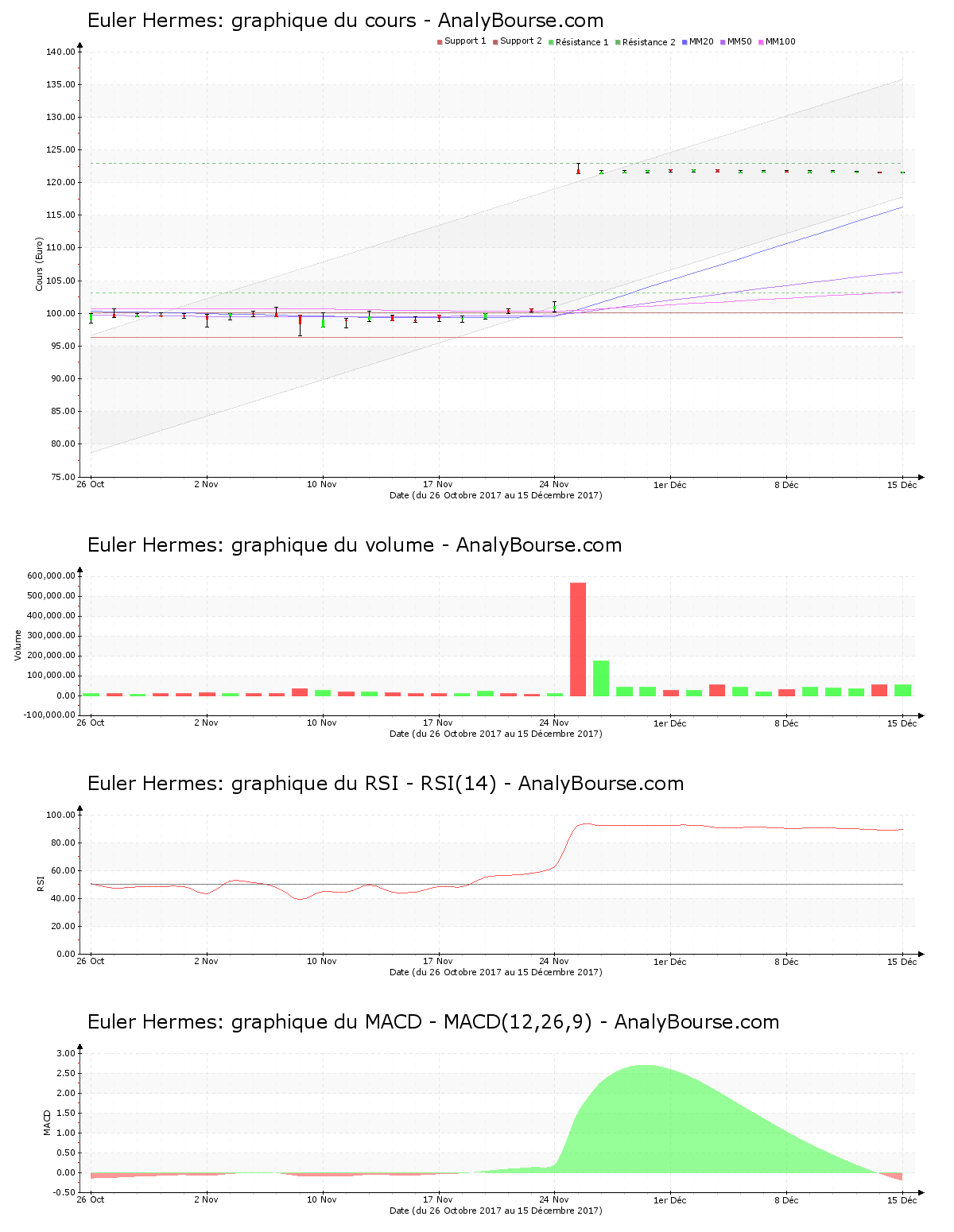Click the '-0.50' tick on MACD axis
The height and width of the screenshot is (1232, 954).
pyautogui.click(x=64, y=1193)
